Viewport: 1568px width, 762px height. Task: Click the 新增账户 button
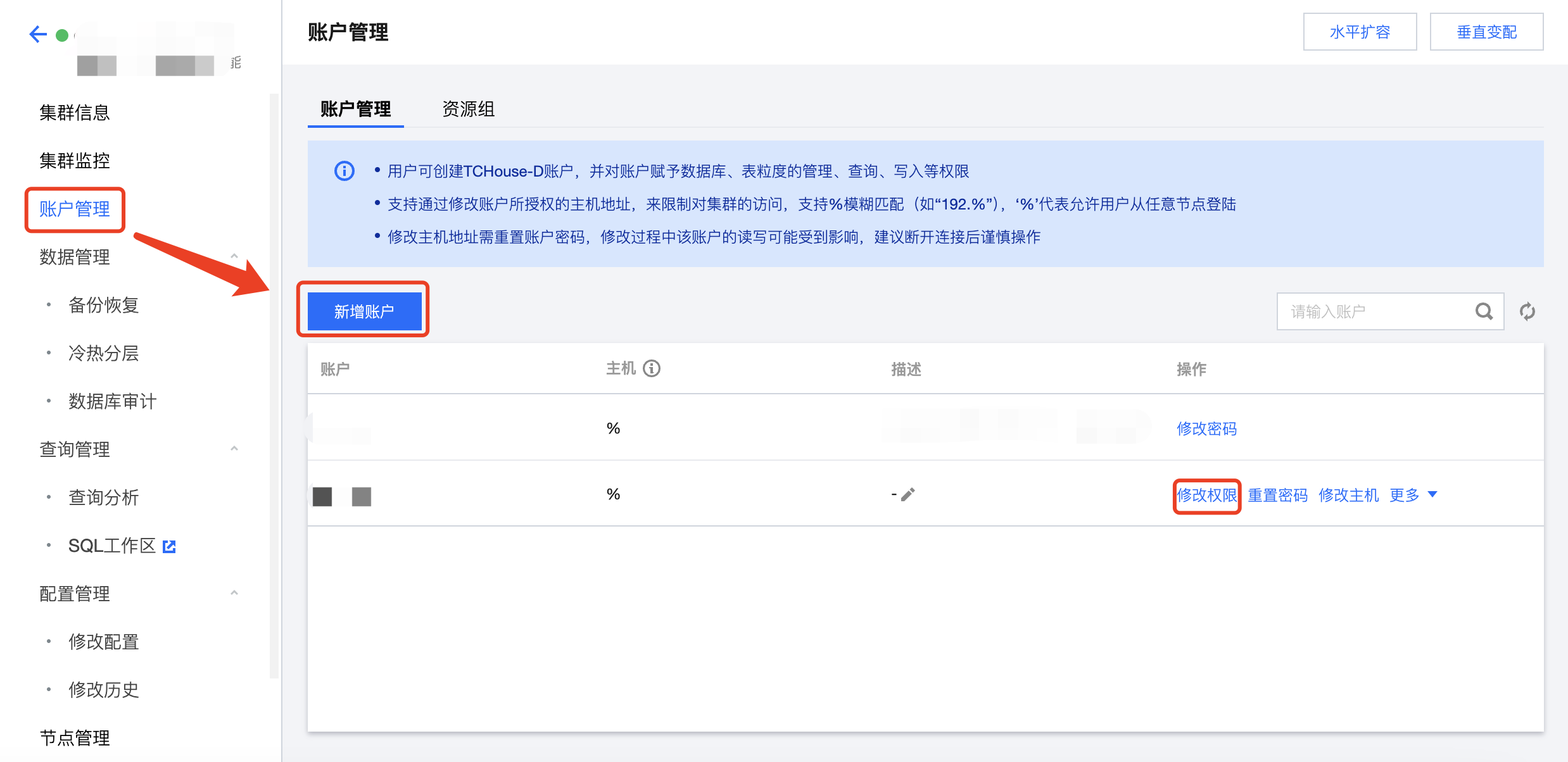[364, 311]
